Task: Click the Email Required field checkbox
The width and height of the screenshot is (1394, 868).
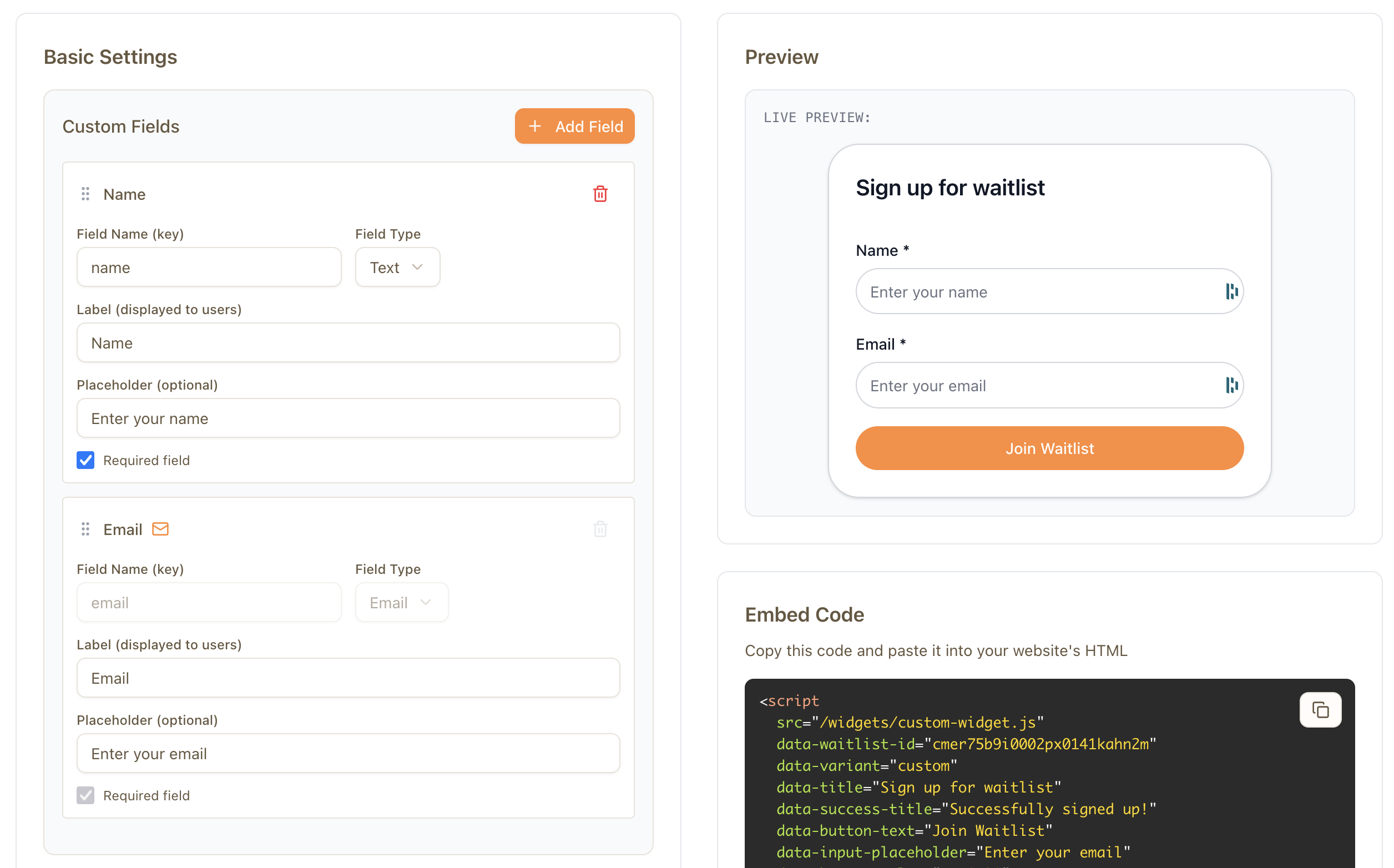Action: [85, 795]
